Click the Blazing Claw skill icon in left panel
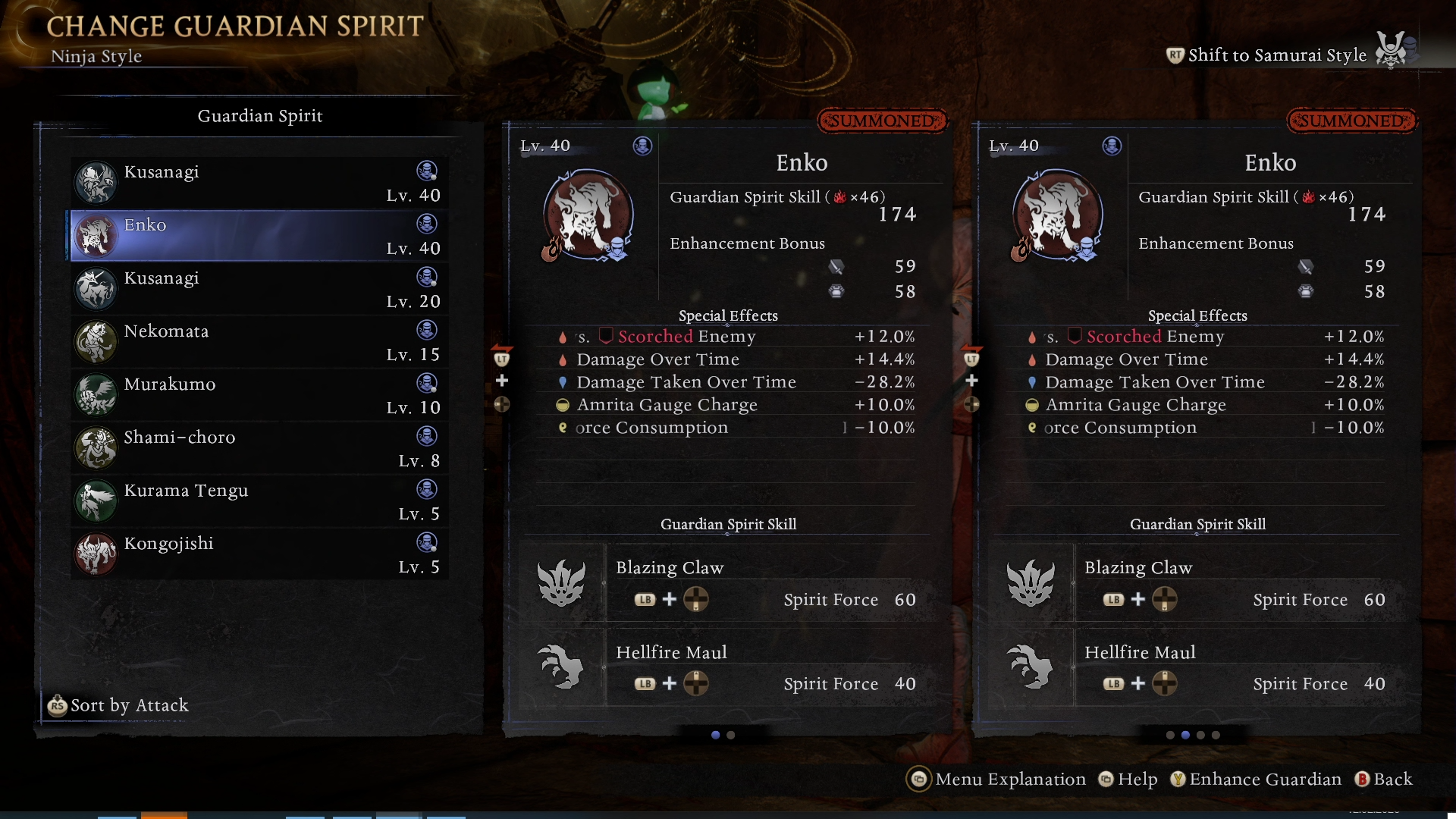Viewport: 1456px width, 819px height. point(561,583)
